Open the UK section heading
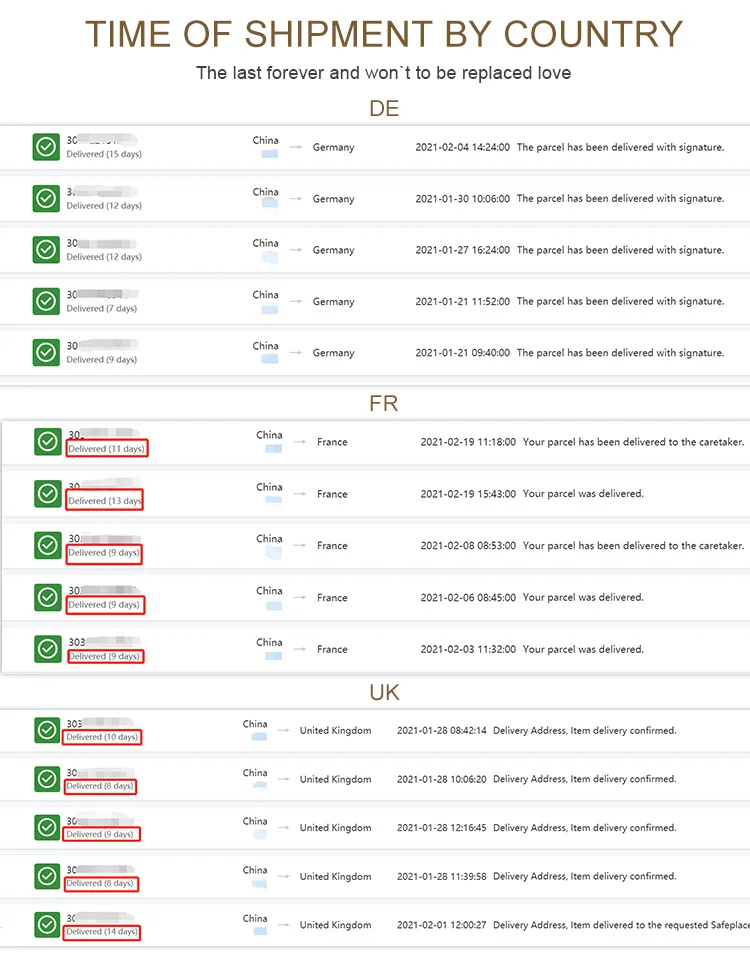 tap(384, 692)
